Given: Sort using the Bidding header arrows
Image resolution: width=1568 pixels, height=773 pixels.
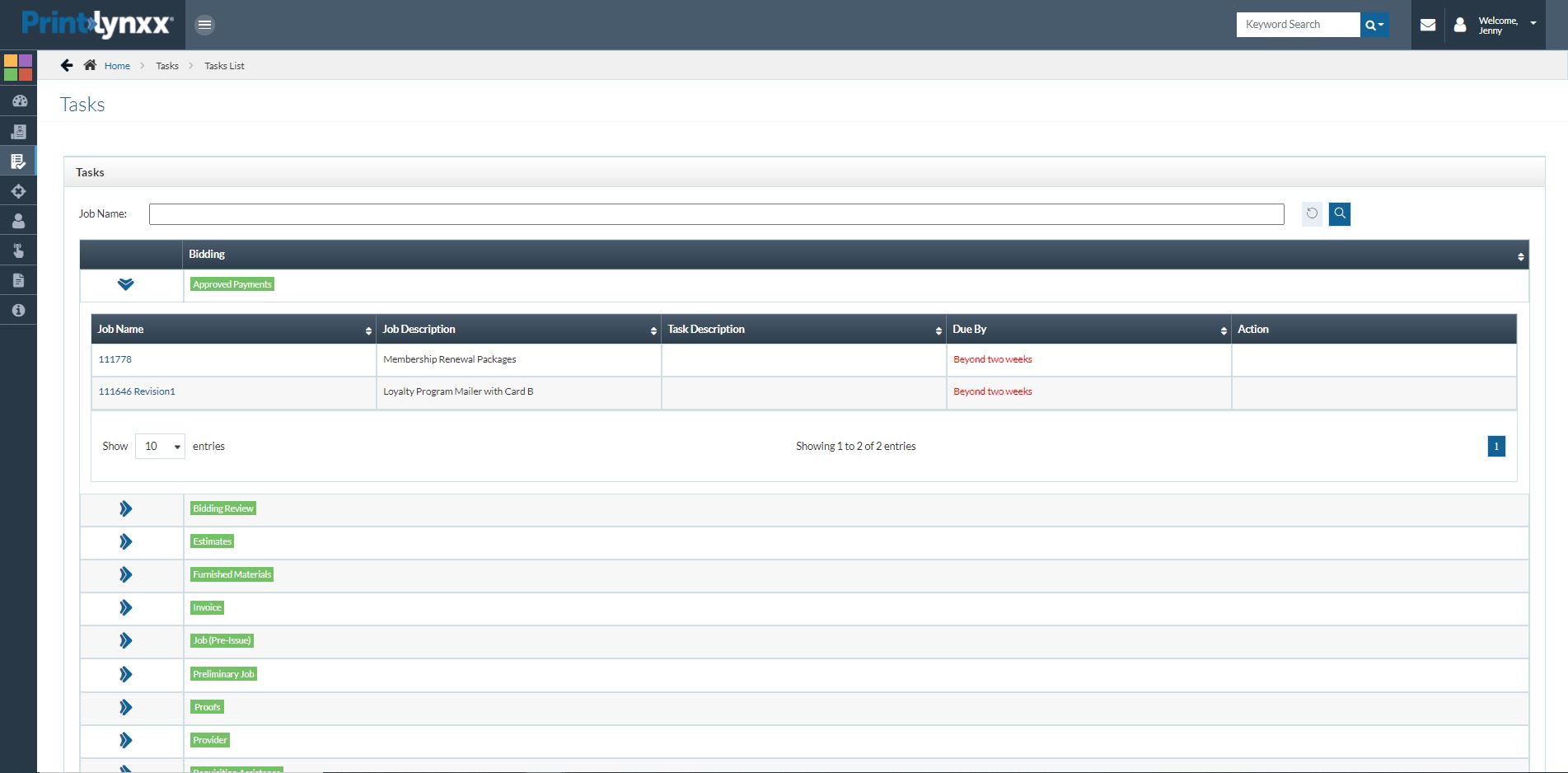Looking at the screenshot, I should [x=1520, y=257].
